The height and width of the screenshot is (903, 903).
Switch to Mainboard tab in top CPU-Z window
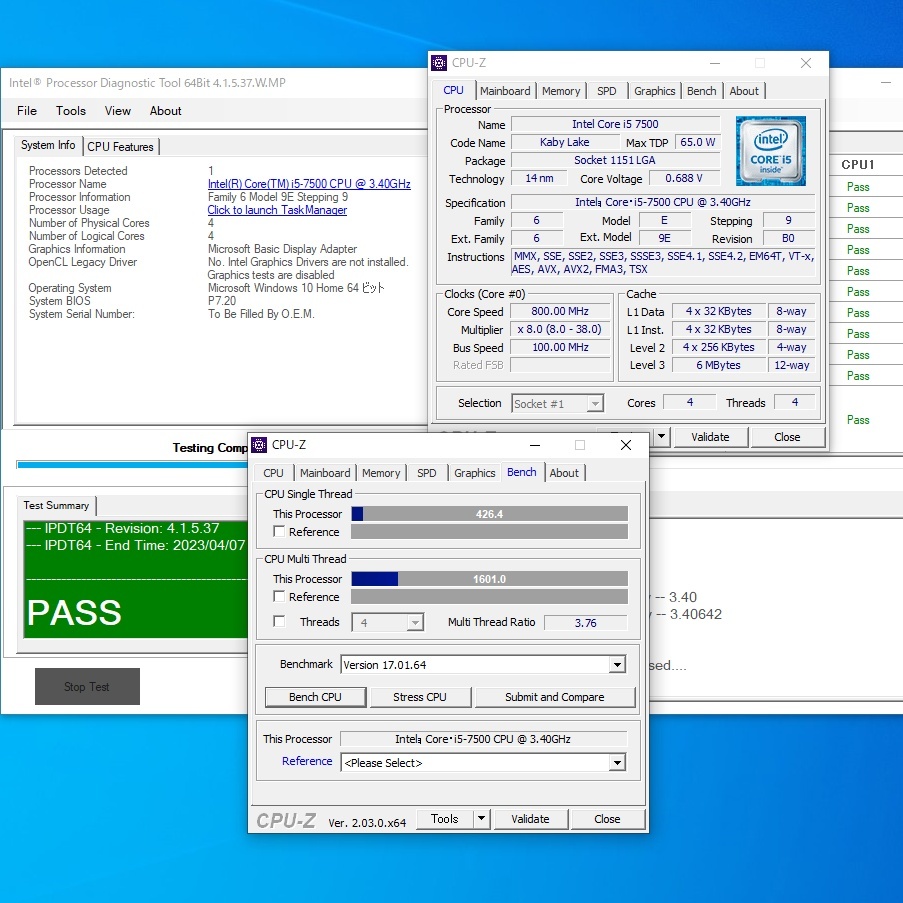[x=505, y=91]
